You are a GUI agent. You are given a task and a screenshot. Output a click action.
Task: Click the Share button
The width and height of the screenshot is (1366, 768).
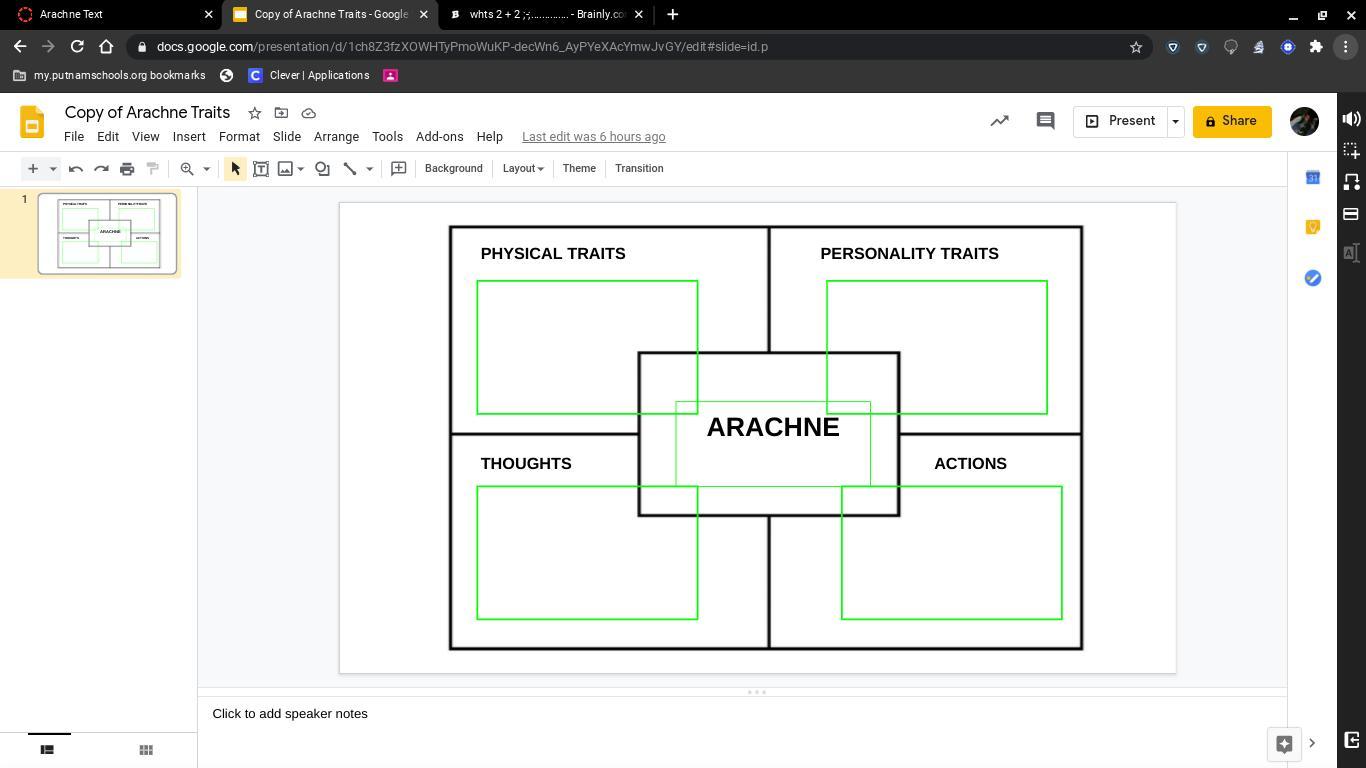click(1231, 121)
